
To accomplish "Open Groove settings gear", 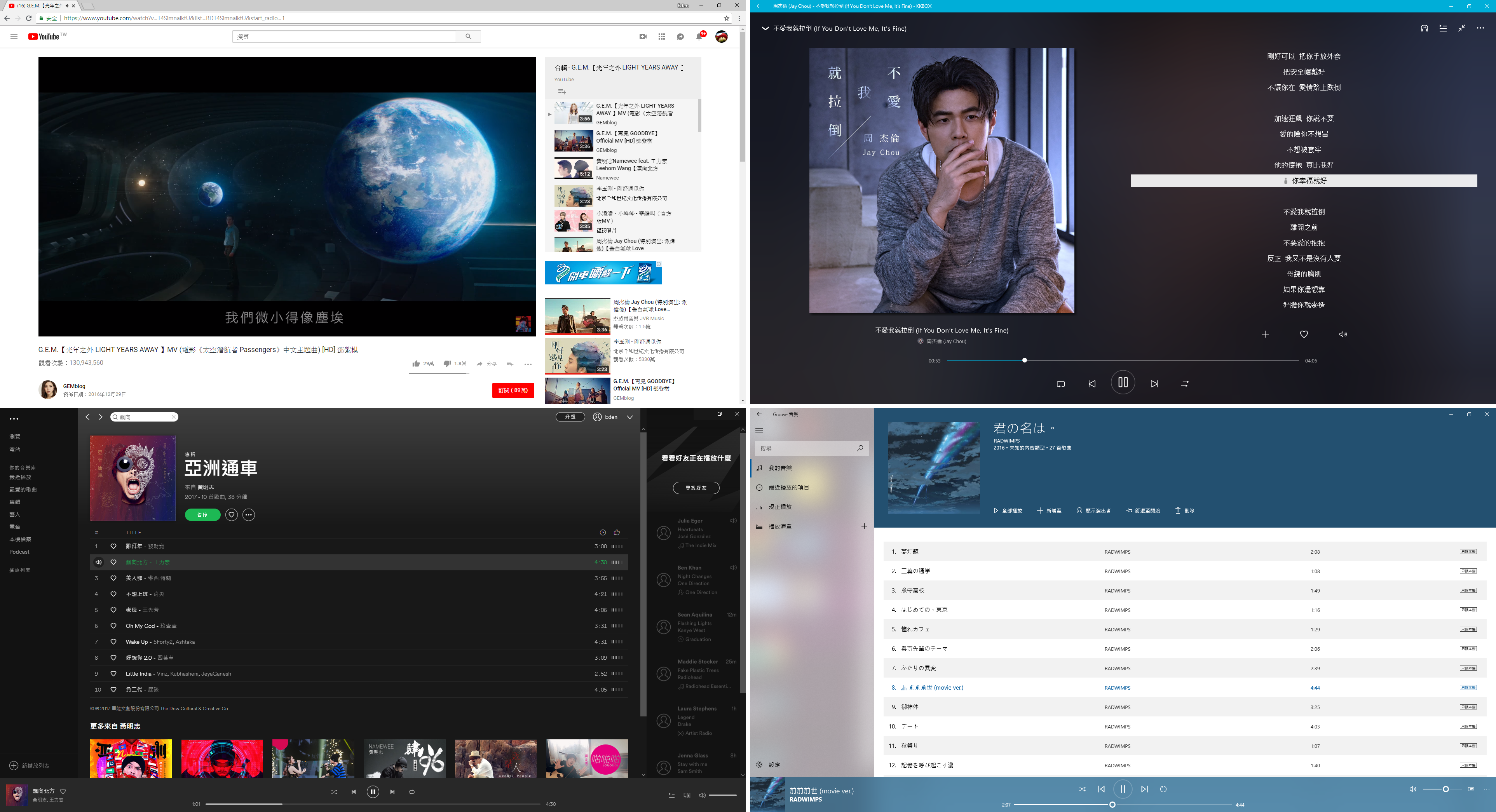I will coord(759,765).
